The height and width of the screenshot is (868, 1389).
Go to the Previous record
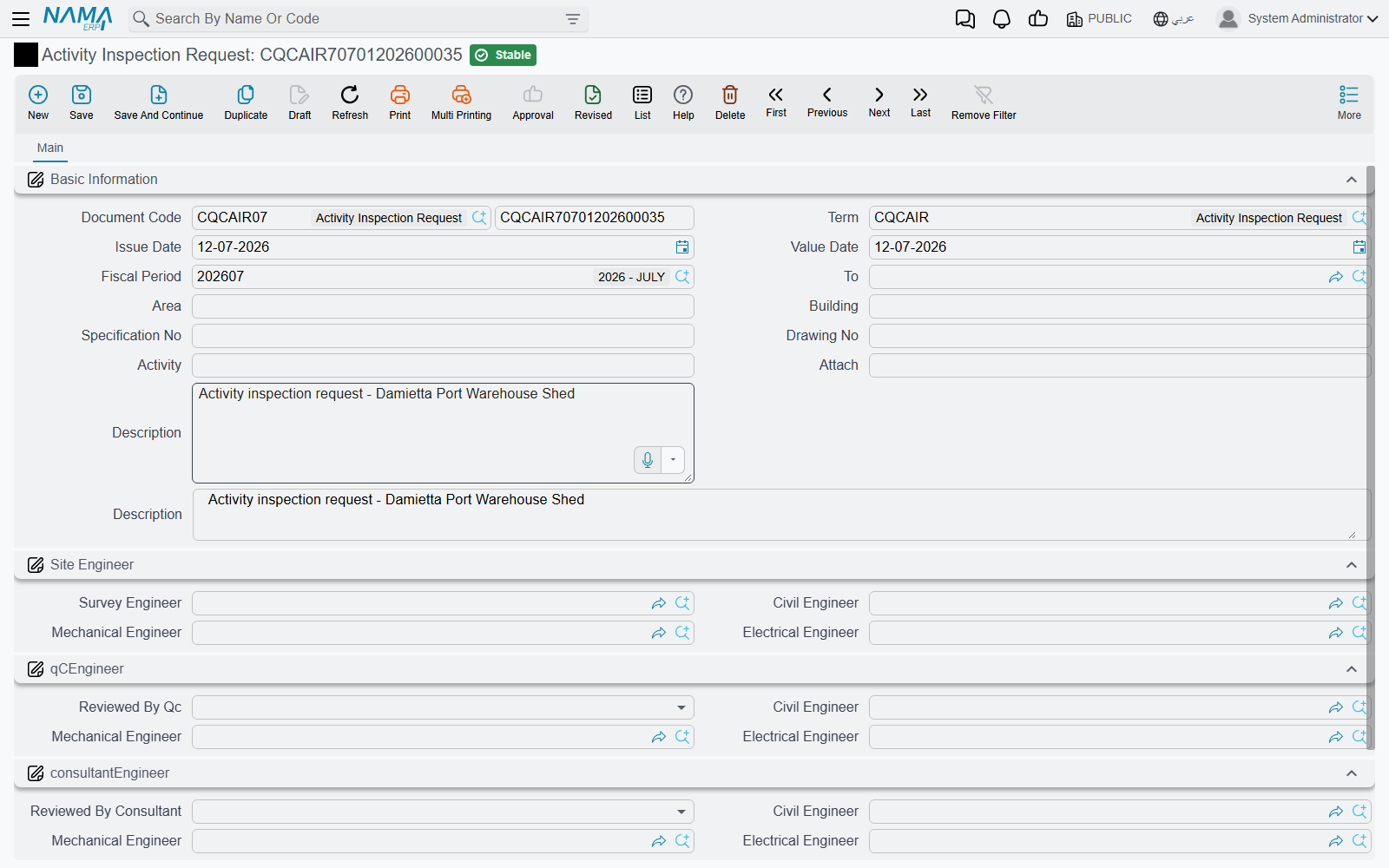[827, 102]
